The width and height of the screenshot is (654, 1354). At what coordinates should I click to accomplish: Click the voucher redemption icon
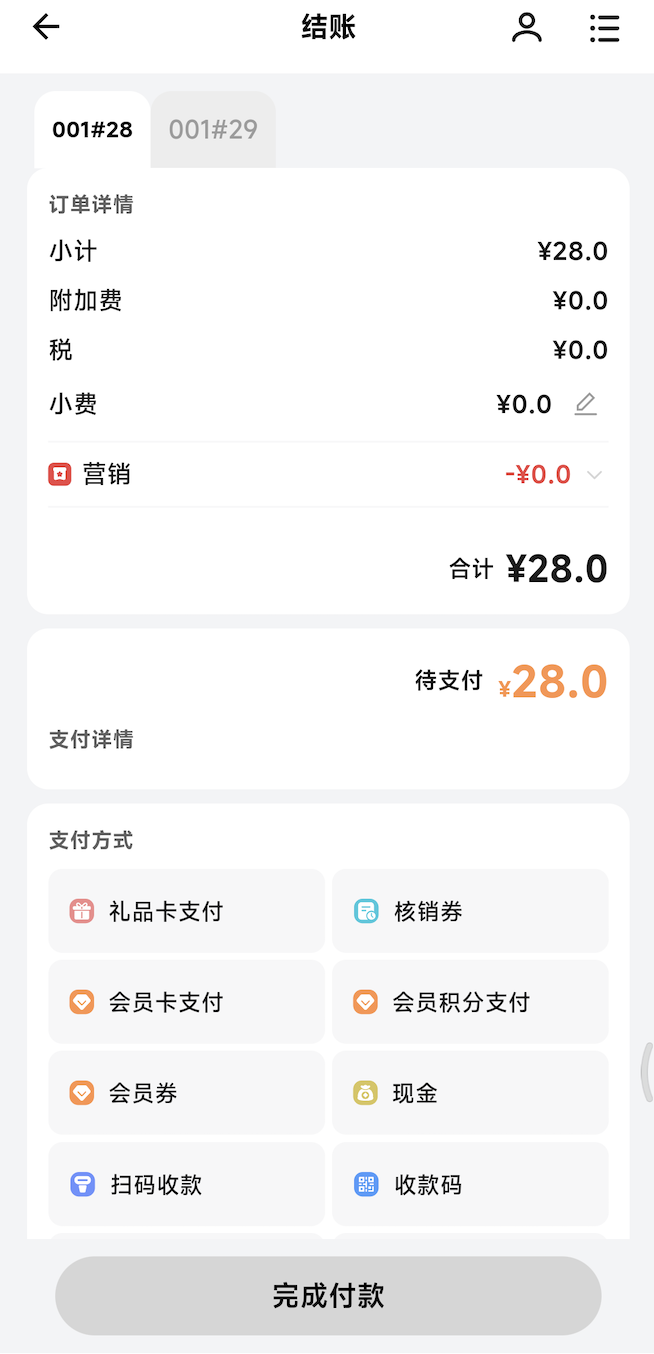pyautogui.click(x=366, y=911)
